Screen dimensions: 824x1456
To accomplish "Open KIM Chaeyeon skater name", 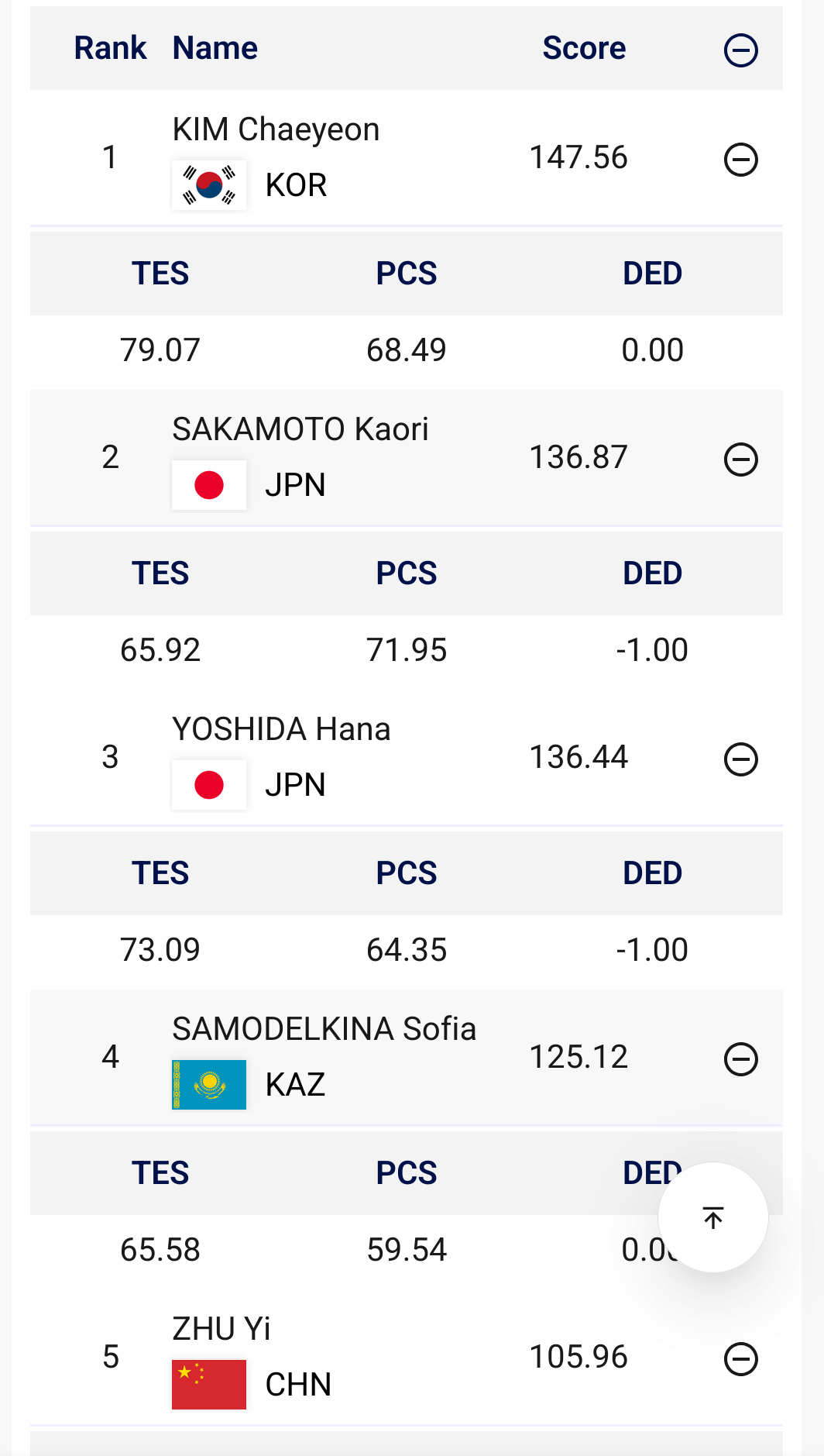I will (276, 129).
